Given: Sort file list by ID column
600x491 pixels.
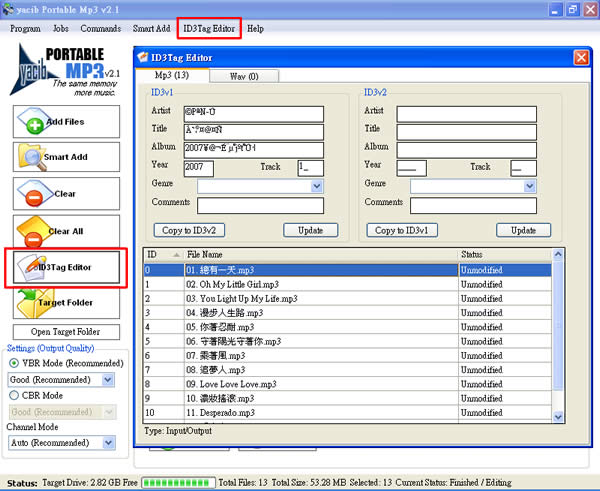Looking at the screenshot, I should click(164, 254).
